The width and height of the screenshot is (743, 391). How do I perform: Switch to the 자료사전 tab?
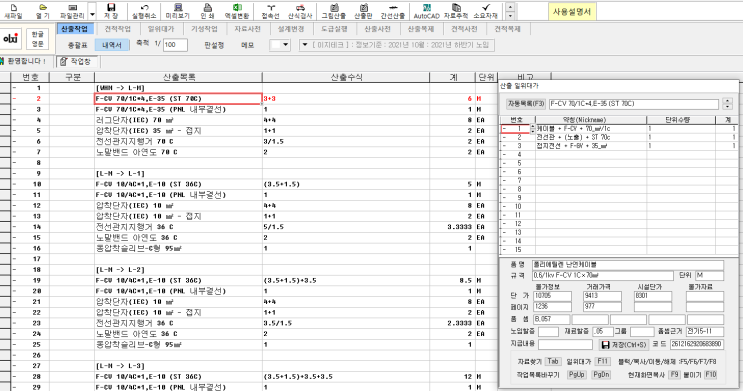click(x=247, y=29)
